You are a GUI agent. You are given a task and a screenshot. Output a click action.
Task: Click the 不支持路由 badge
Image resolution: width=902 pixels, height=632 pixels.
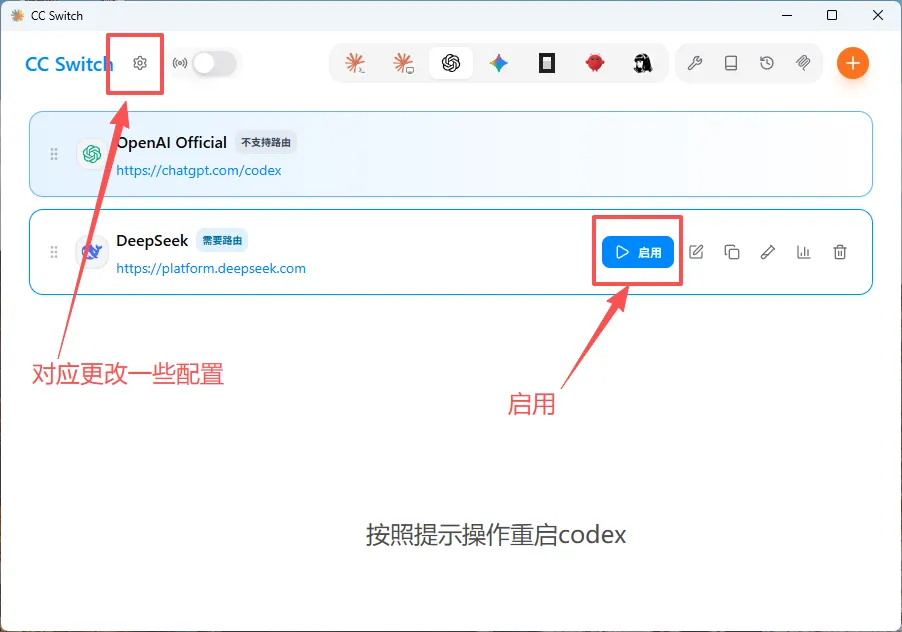(266, 142)
